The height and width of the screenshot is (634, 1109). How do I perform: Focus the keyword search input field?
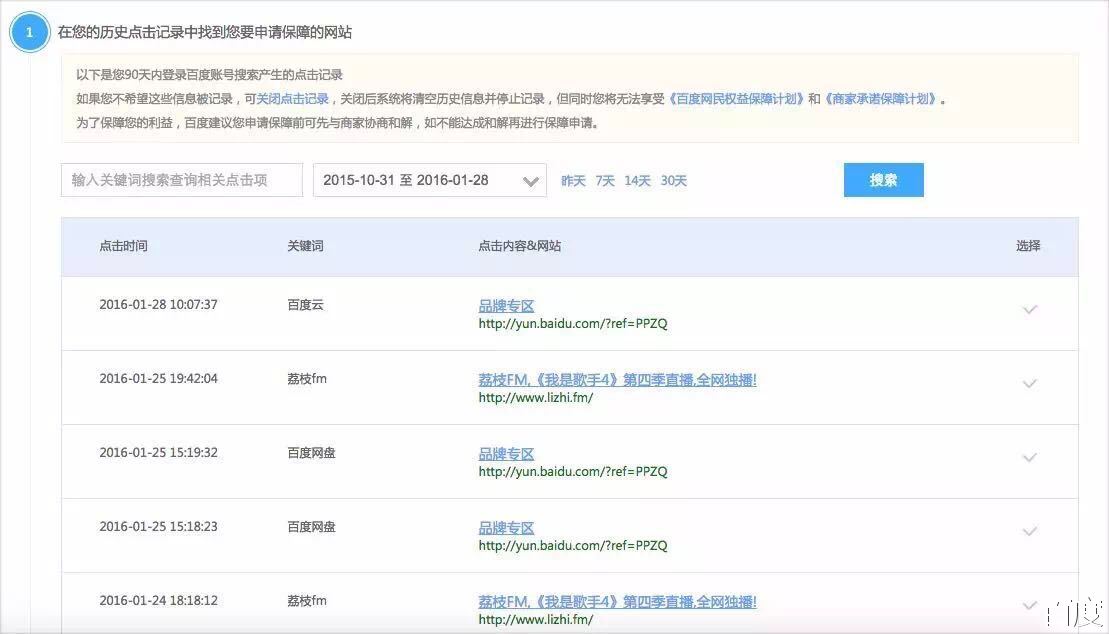pyautogui.click(x=182, y=180)
